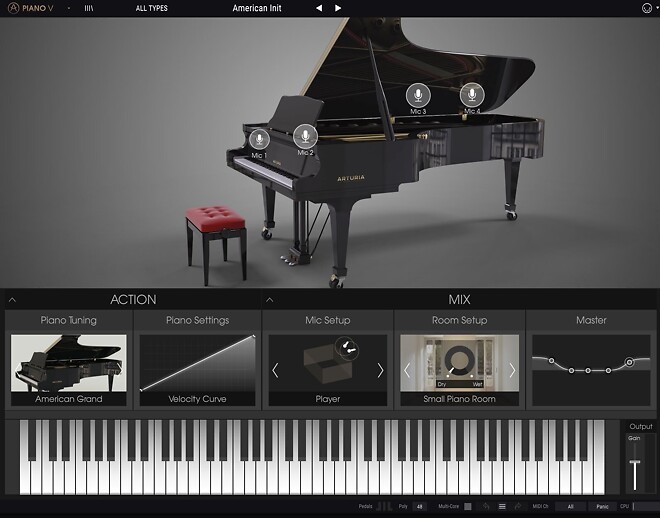
Task: Click the Panic button
Action: [602, 507]
